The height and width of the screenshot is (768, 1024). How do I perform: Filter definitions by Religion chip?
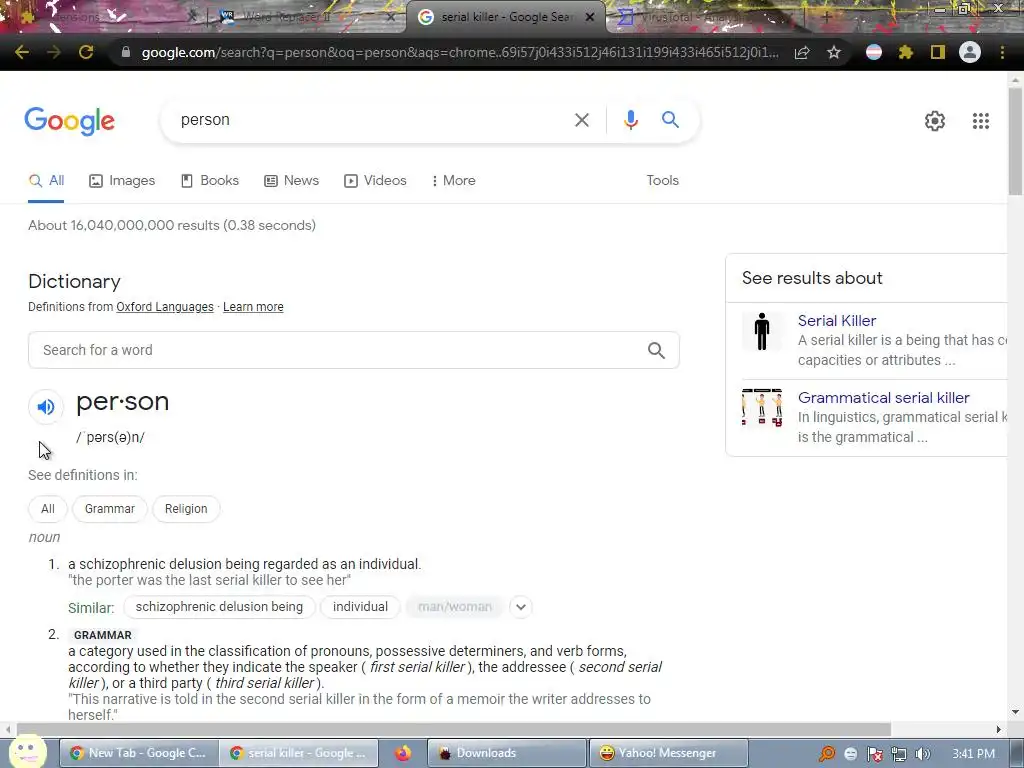(186, 509)
